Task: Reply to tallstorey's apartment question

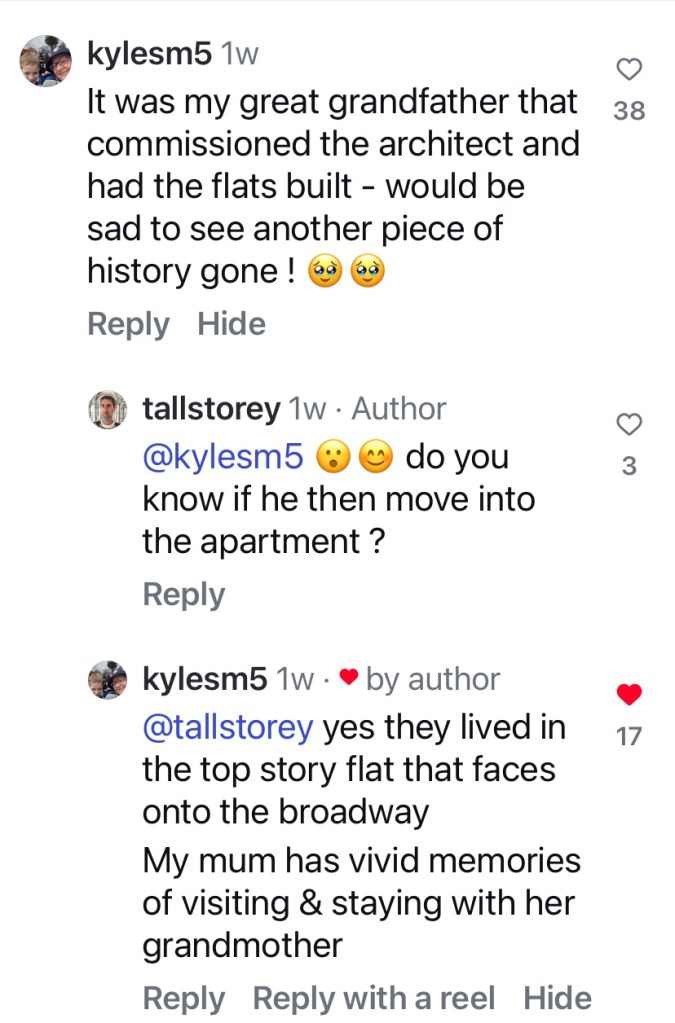Action: 184,594
